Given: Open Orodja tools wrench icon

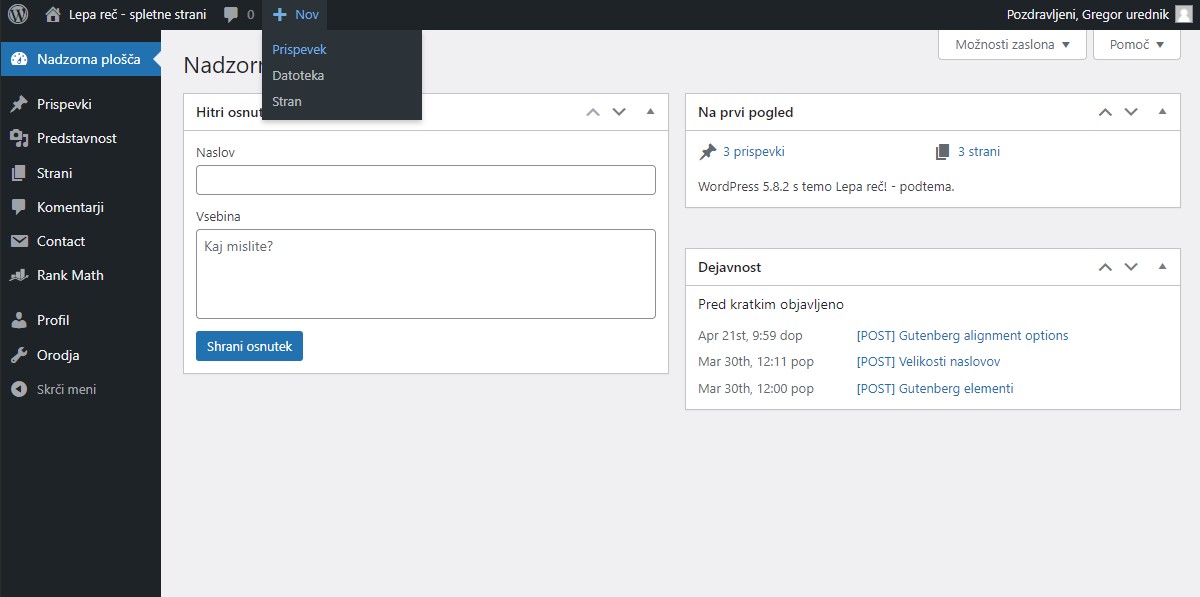Looking at the screenshot, I should point(18,355).
